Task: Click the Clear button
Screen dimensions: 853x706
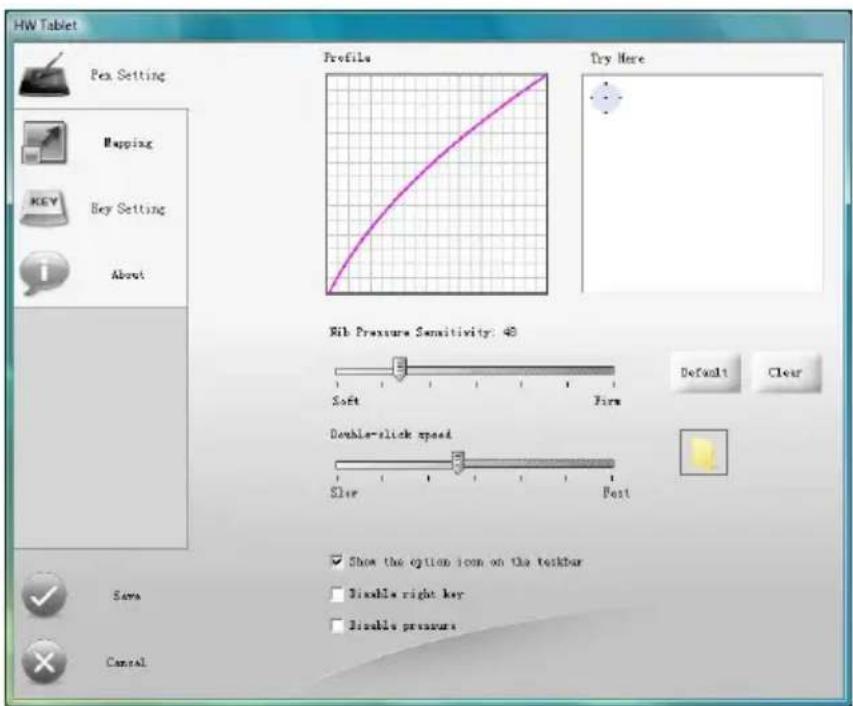Action: pyautogui.click(x=786, y=373)
